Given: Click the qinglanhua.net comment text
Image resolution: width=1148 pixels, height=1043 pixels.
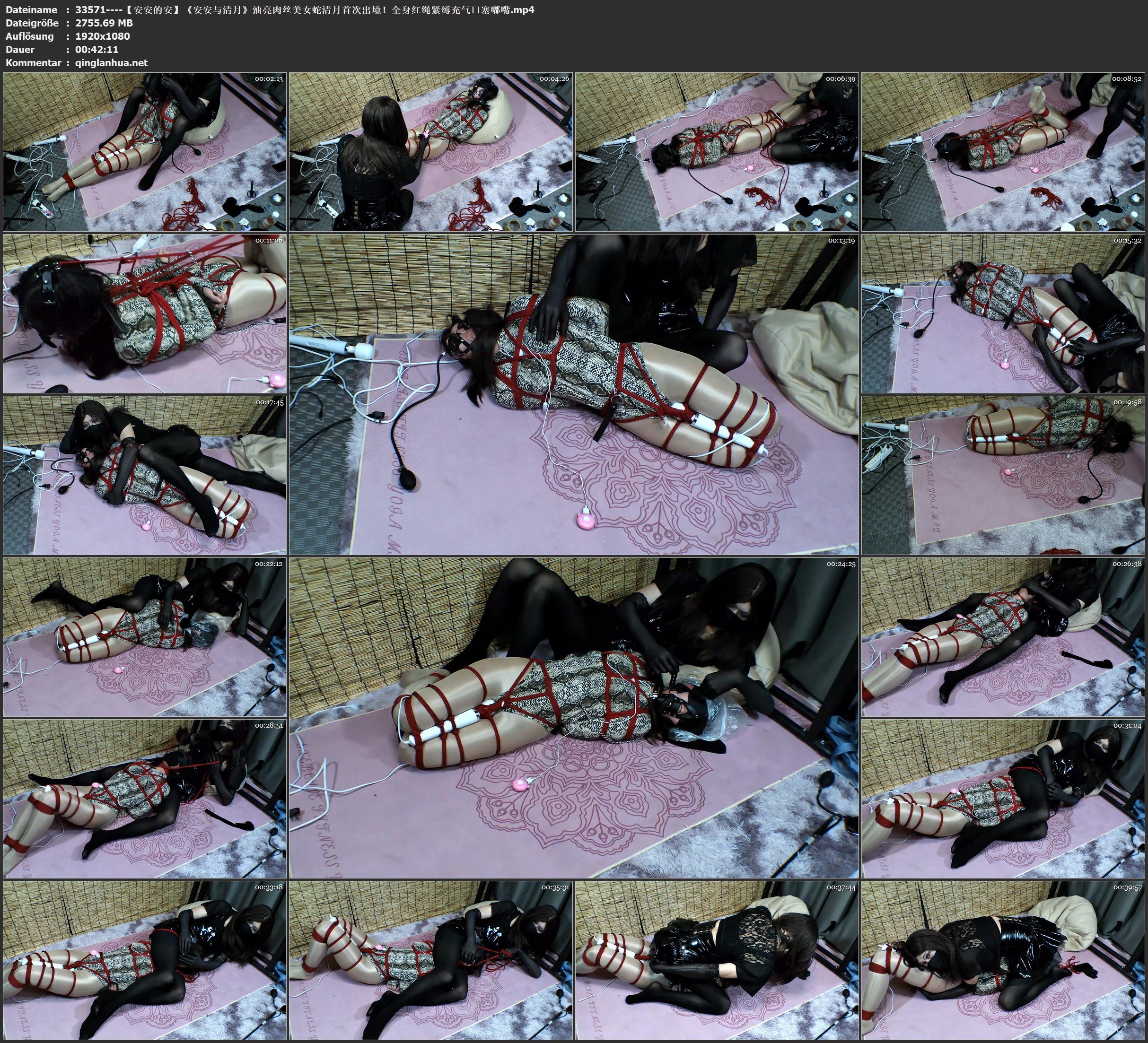Looking at the screenshot, I should point(111,63).
